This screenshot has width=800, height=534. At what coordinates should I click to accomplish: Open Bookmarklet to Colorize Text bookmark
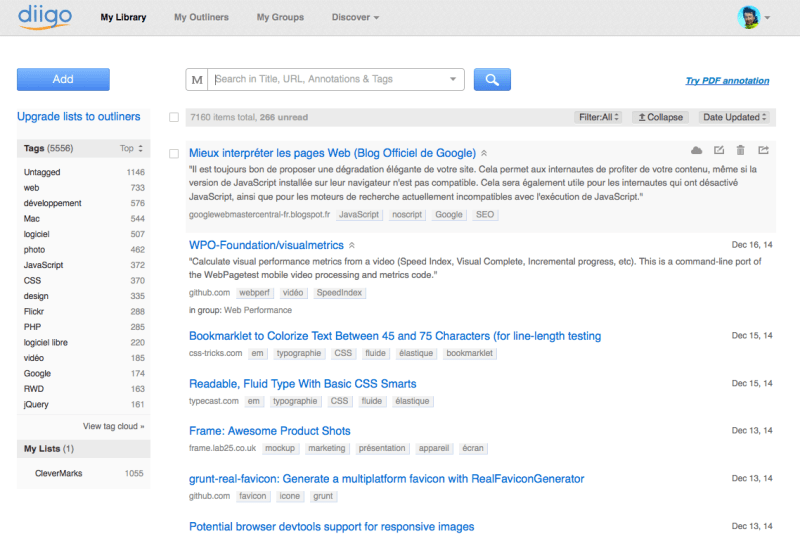[395, 336]
